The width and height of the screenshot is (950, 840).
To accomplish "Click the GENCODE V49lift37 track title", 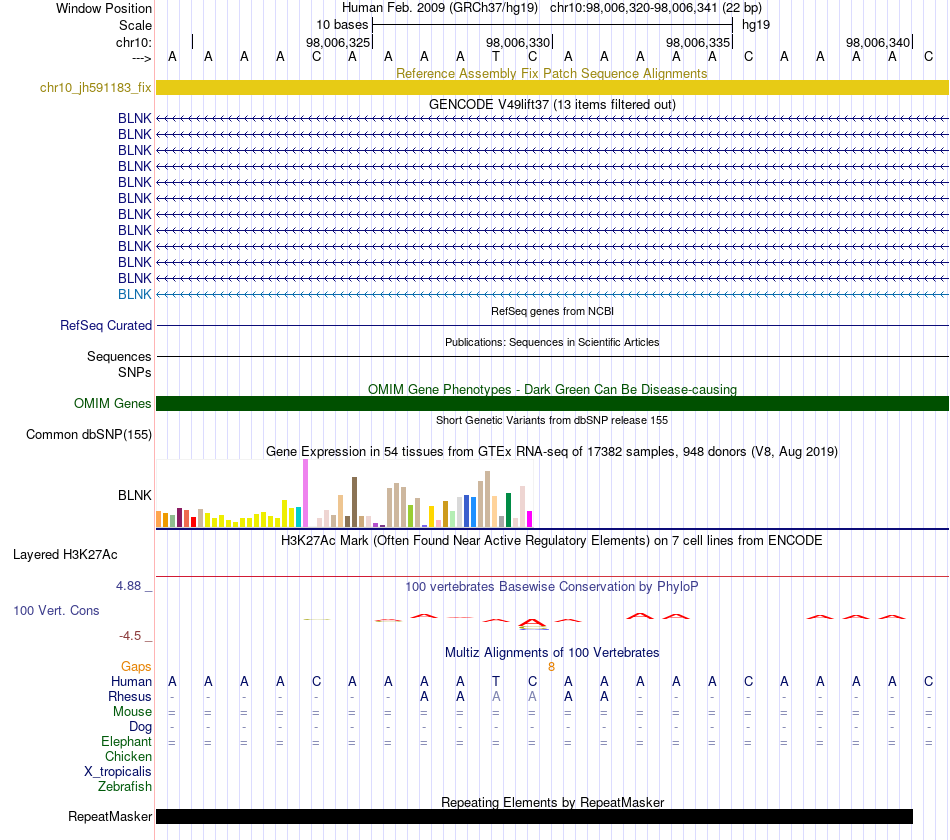I will tap(552, 104).
